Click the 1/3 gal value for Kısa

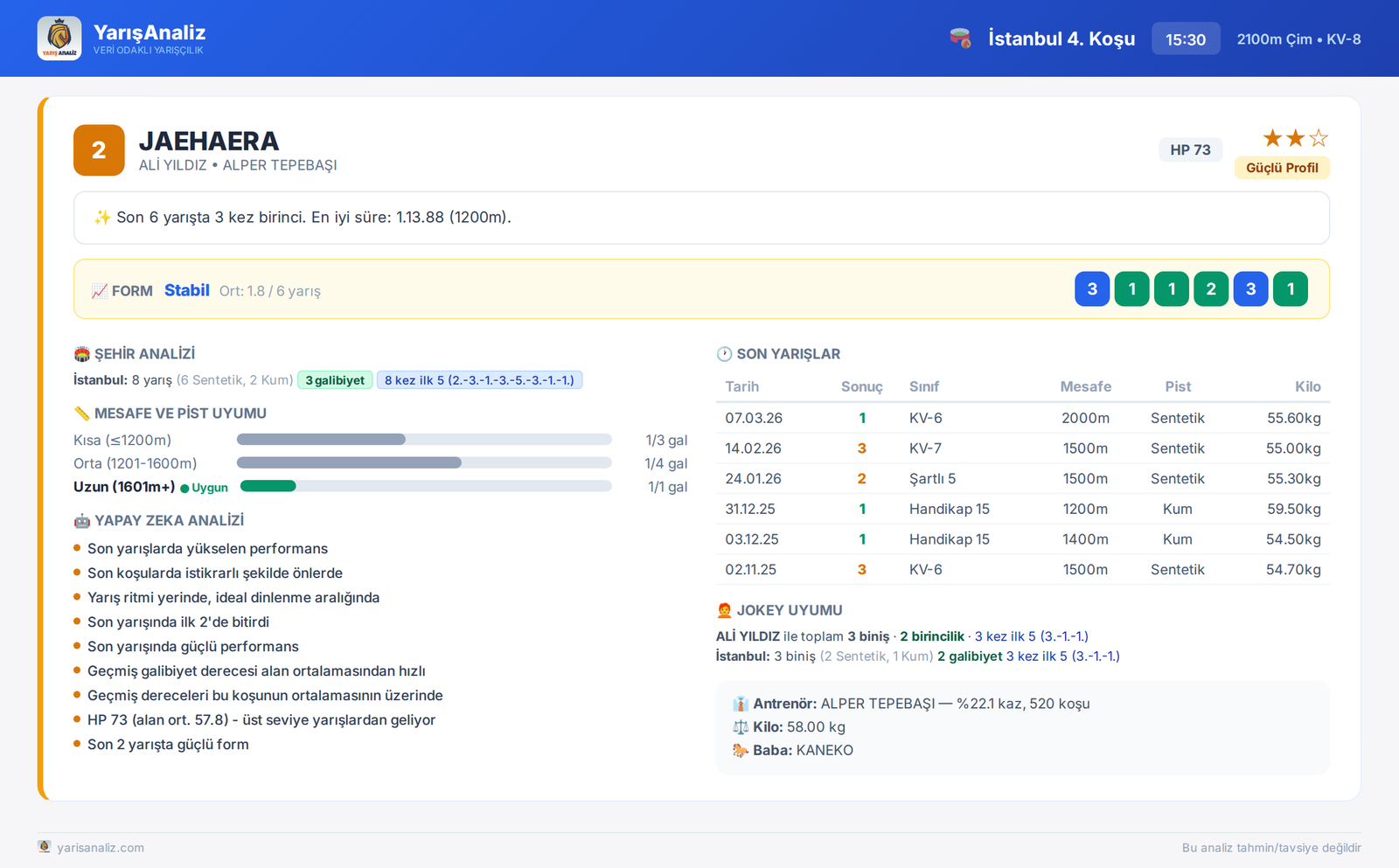666,441
